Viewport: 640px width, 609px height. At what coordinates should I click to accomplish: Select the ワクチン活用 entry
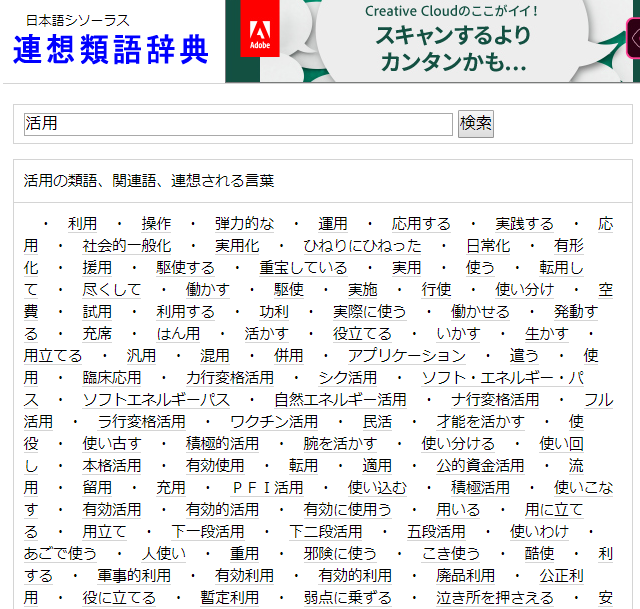274,422
